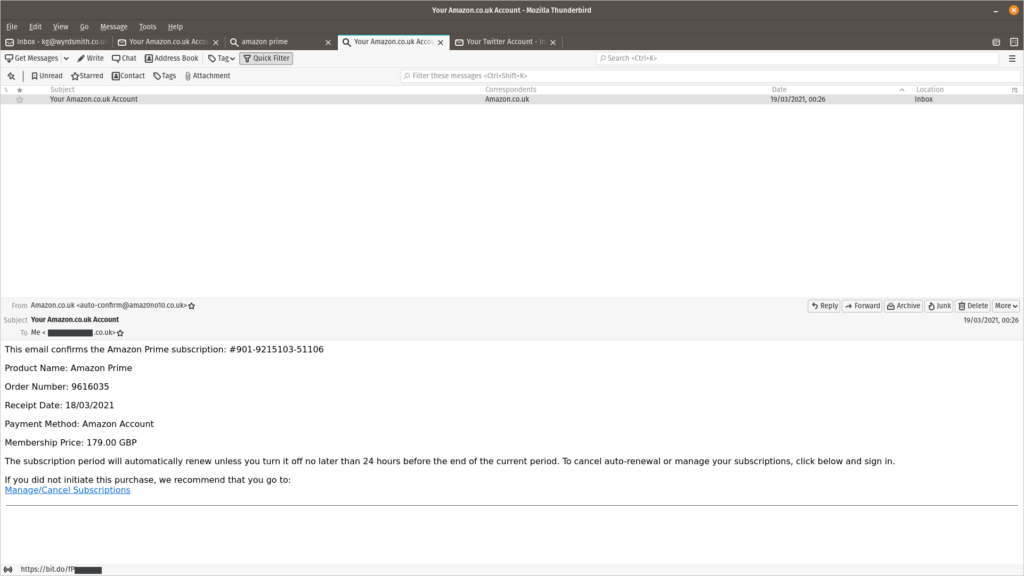
Task: Switch to amazon prime search tab
Action: [281, 42]
